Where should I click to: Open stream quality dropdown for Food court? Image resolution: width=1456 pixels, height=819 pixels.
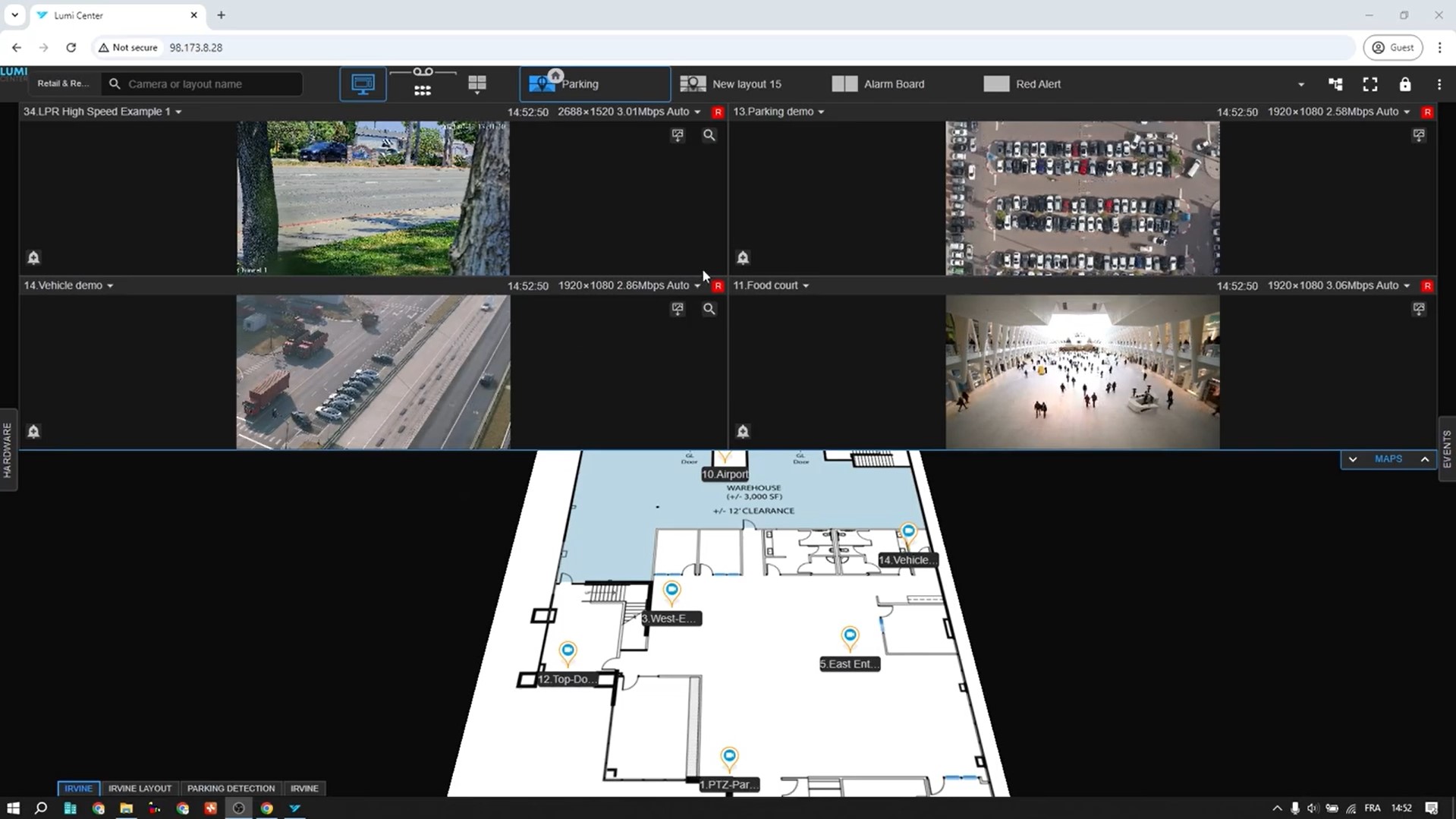tap(1407, 286)
